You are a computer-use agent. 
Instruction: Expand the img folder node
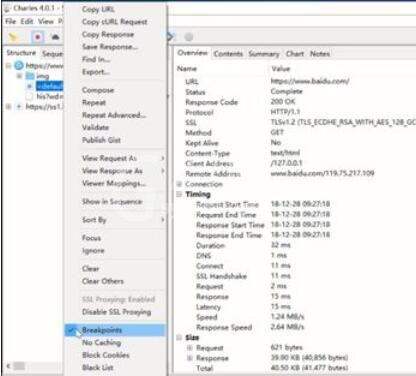[x=20, y=76]
